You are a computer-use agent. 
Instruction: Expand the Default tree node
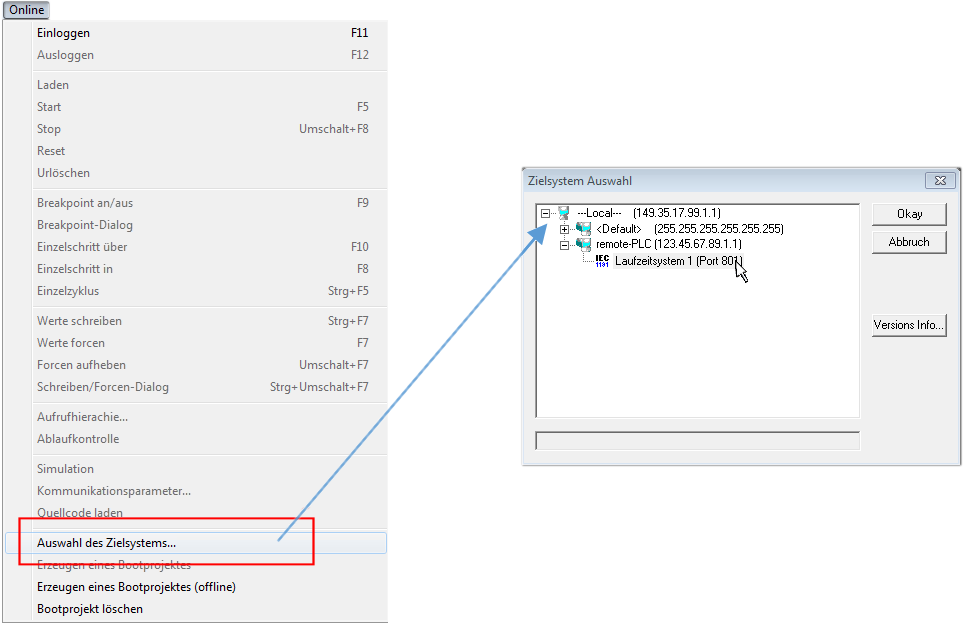coord(564,229)
